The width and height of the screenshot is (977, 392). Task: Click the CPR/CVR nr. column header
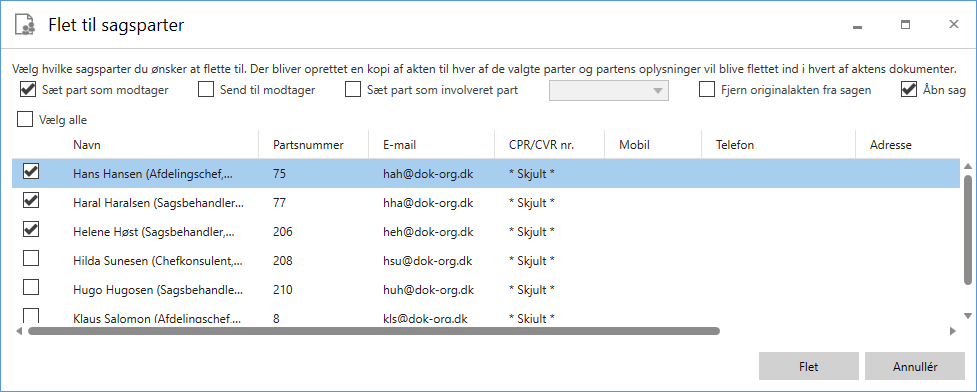541,145
